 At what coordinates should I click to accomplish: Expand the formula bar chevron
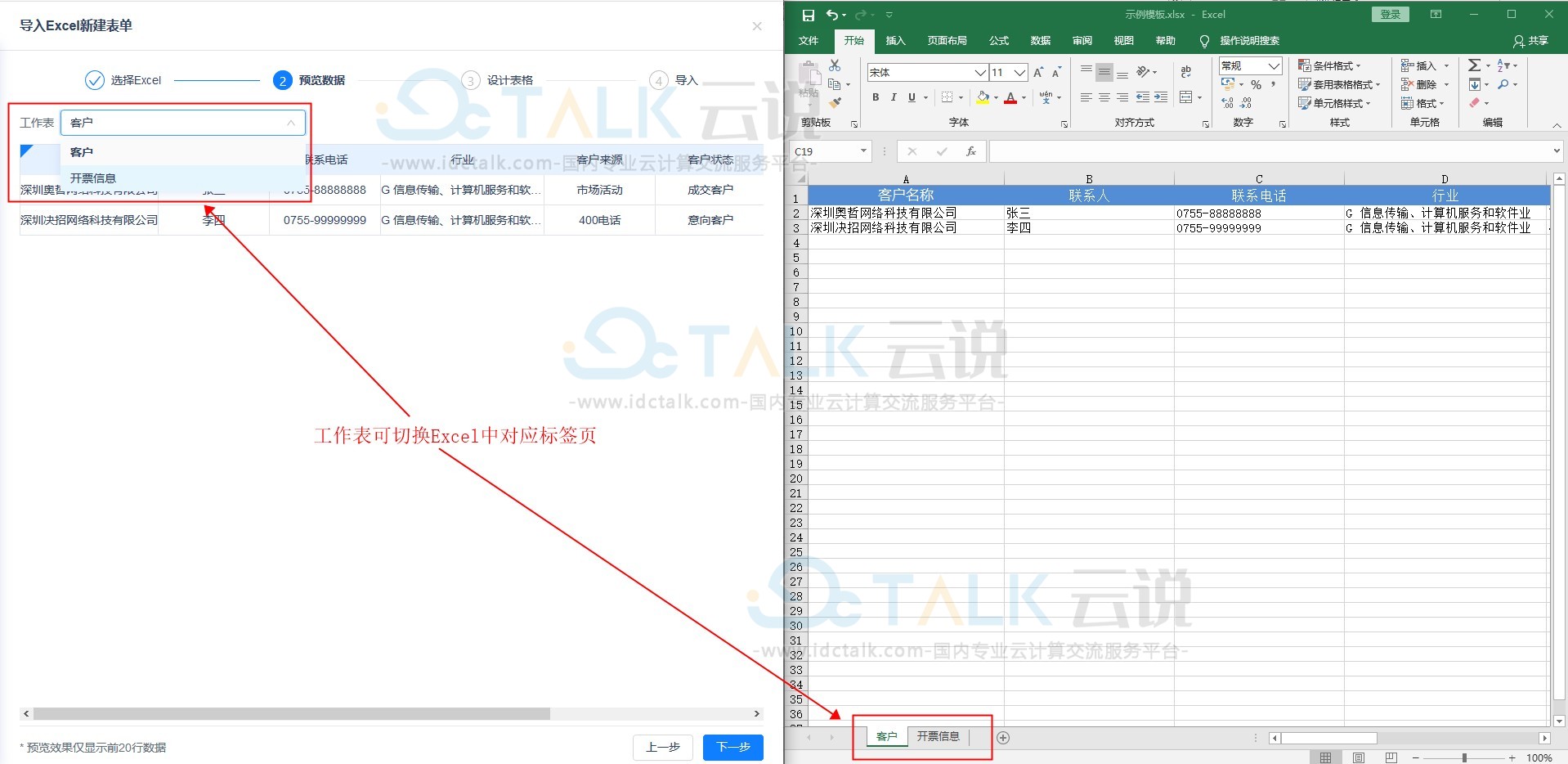click(x=1556, y=151)
